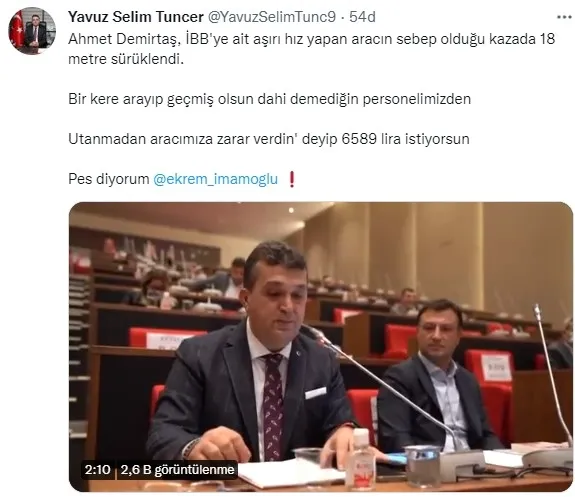Viewport: 575px width, 497px height.
Task: Click the 2,6 B görüntülenme view count
Action: tap(177, 469)
